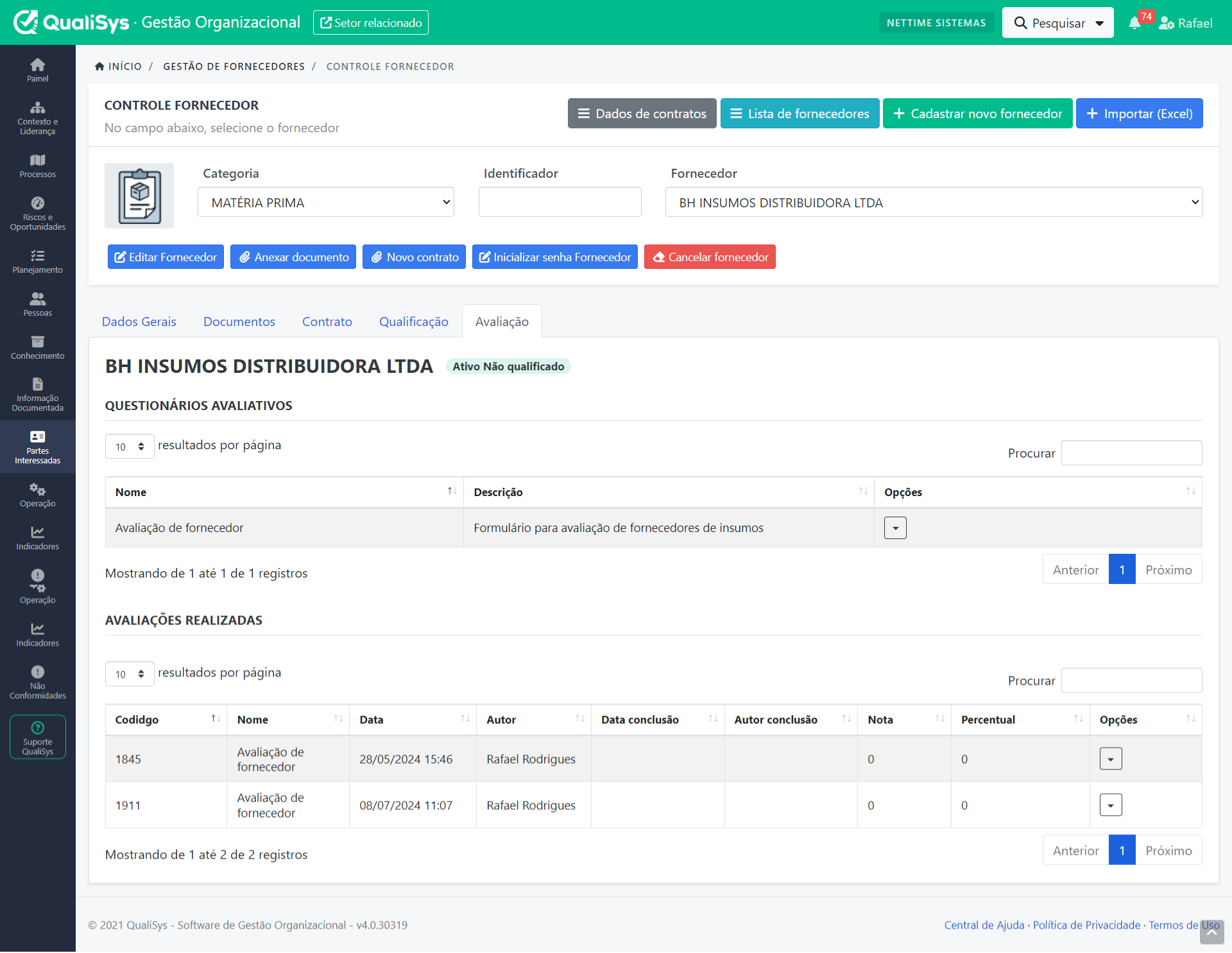Image resolution: width=1232 pixels, height=953 pixels.
Task: Sort questionnaires by Descrição column
Action: click(669, 492)
